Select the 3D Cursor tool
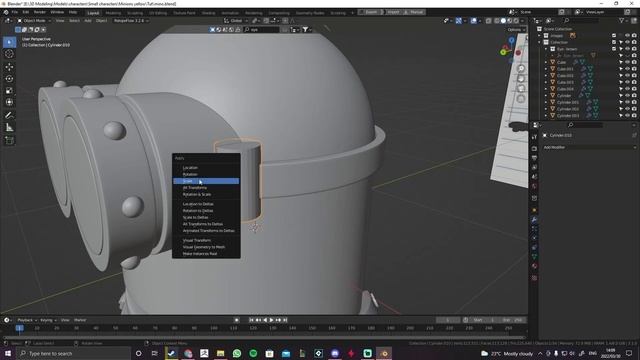 [9, 54]
